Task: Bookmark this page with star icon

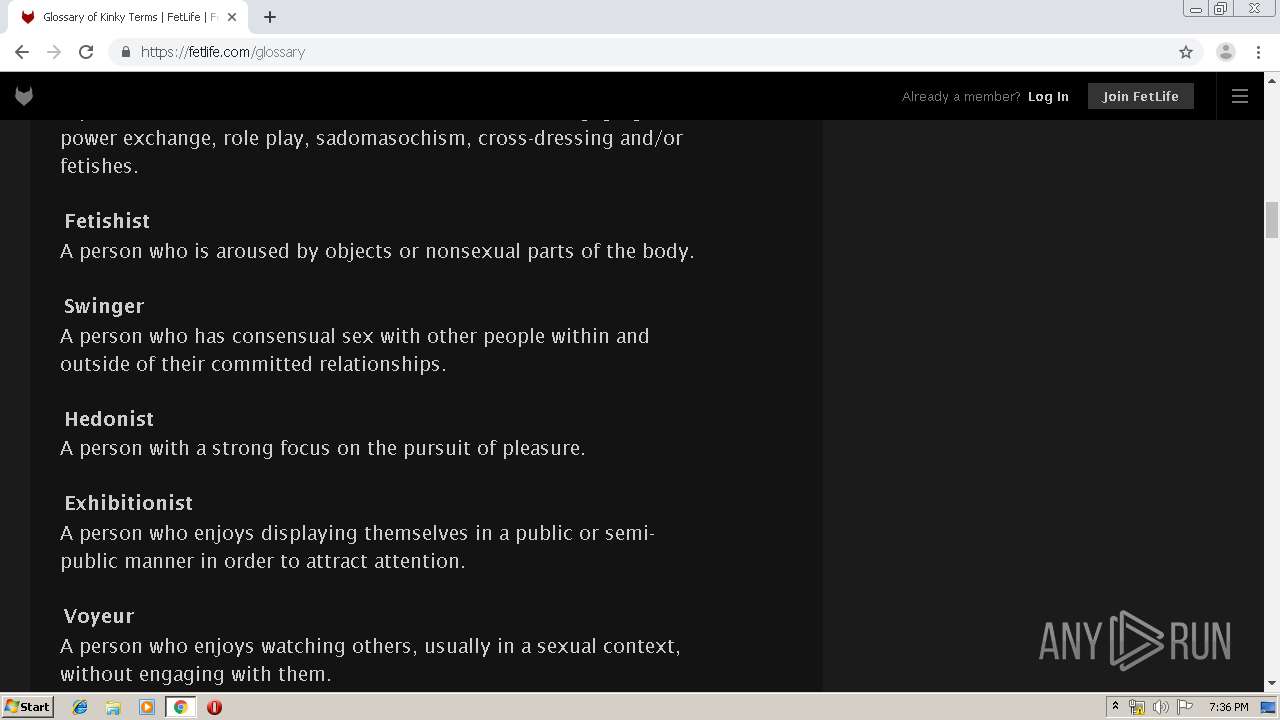Action: pos(1186,52)
